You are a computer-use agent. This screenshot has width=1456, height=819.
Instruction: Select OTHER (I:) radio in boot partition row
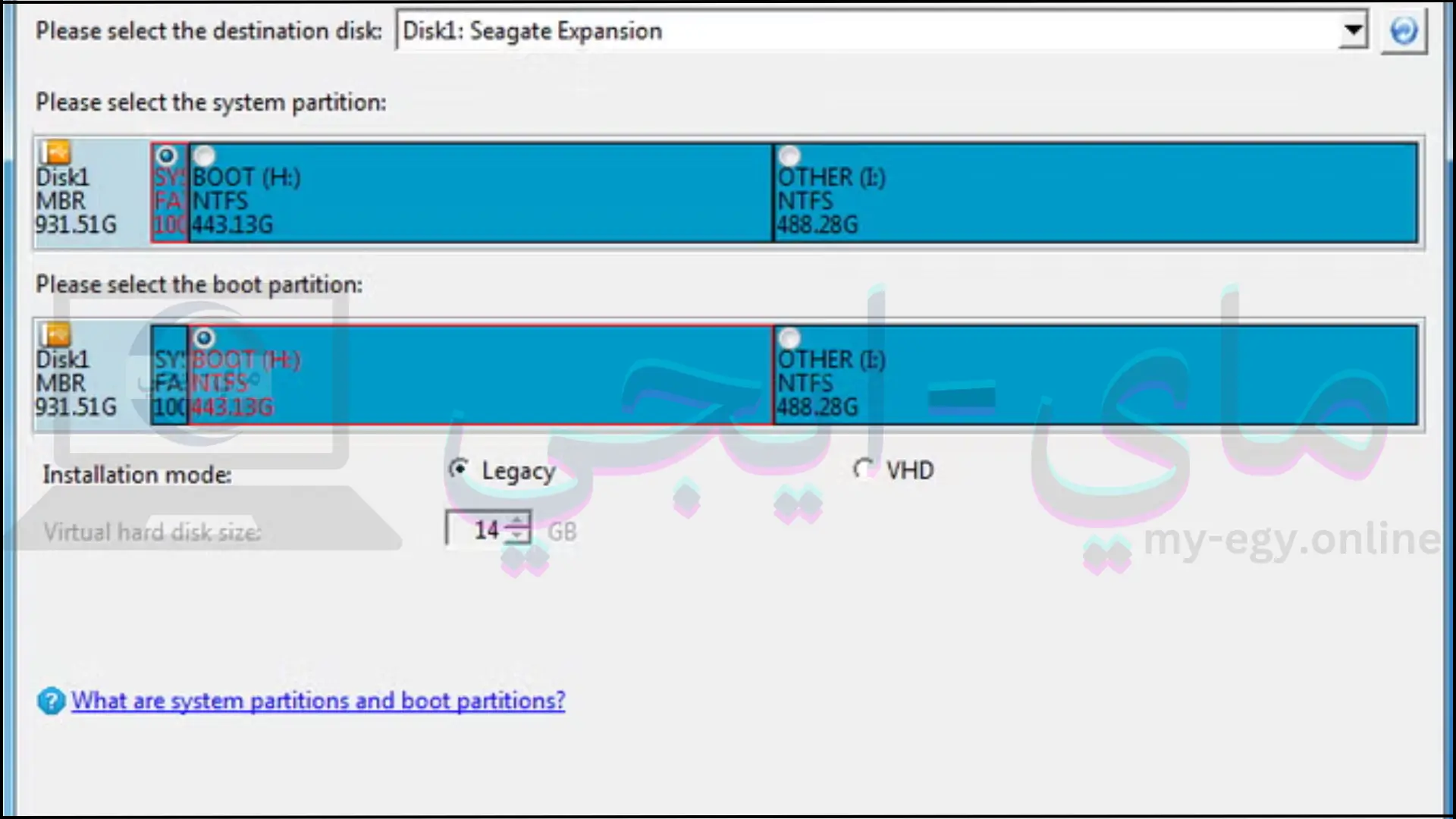(x=789, y=337)
